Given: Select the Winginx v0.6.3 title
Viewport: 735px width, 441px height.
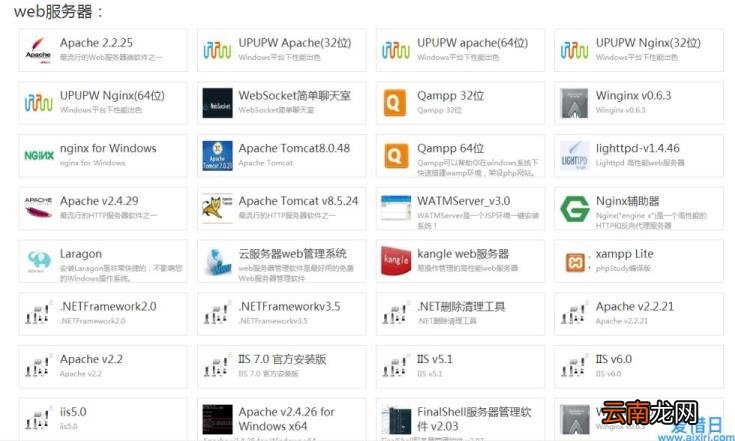Looking at the screenshot, I should click(633, 96).
